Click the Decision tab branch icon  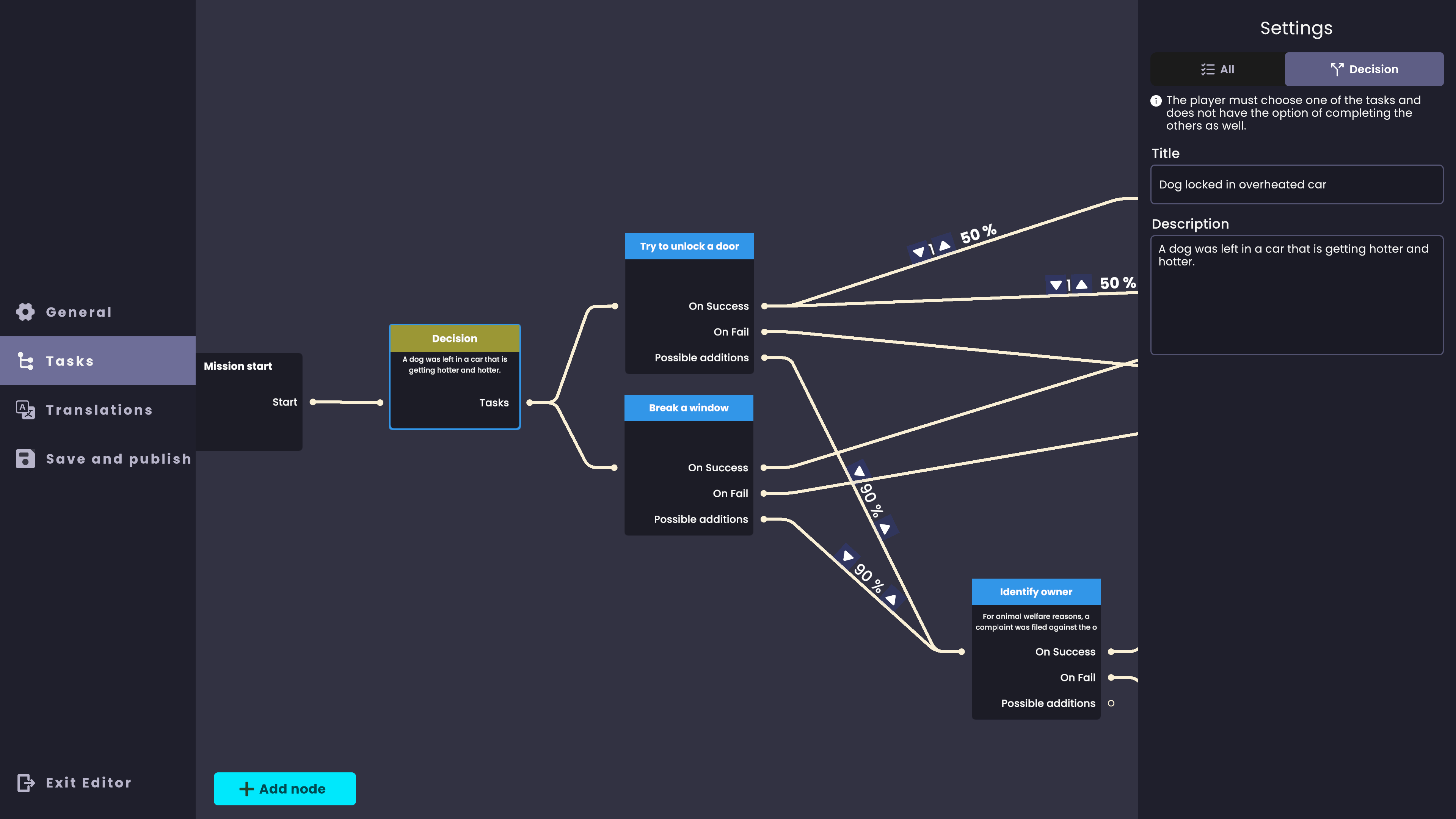pyautogui.click(x=1337, y=69)
